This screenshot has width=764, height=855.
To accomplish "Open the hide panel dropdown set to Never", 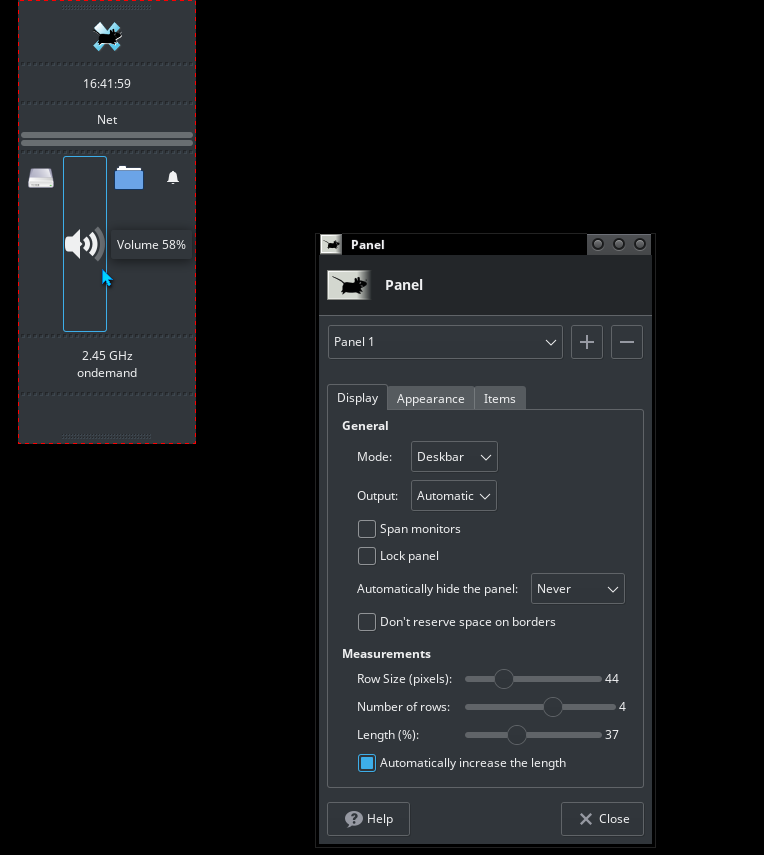I will click(x=578, y=589).
